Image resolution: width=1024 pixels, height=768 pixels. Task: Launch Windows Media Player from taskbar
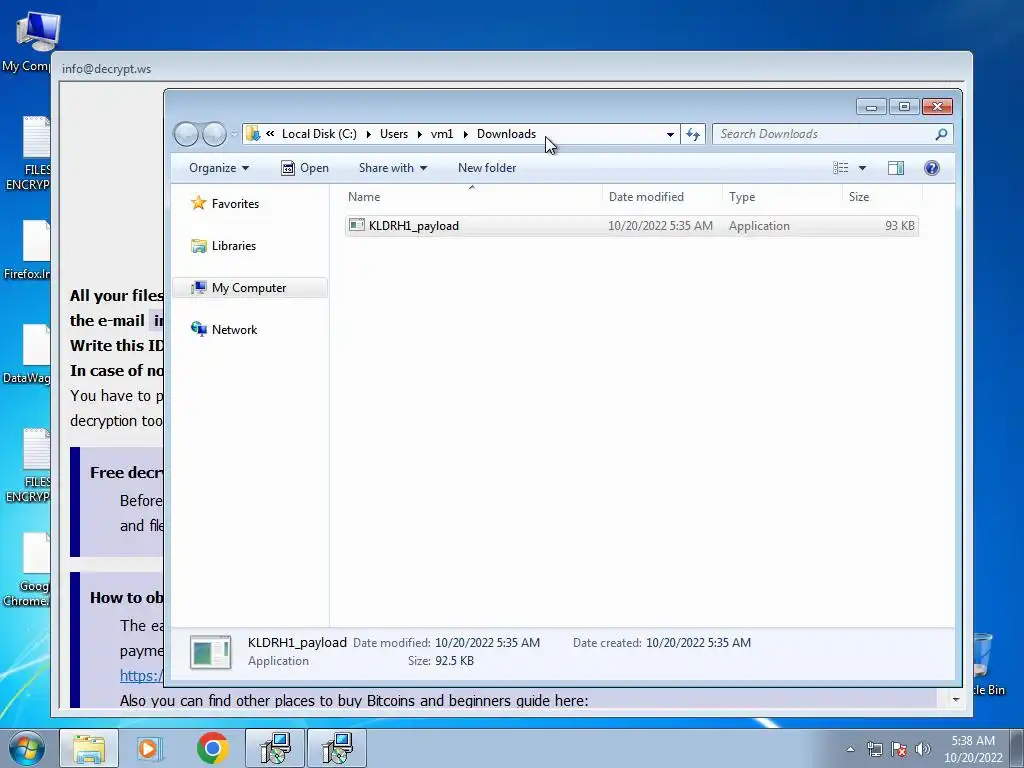(x=150, y=748)
